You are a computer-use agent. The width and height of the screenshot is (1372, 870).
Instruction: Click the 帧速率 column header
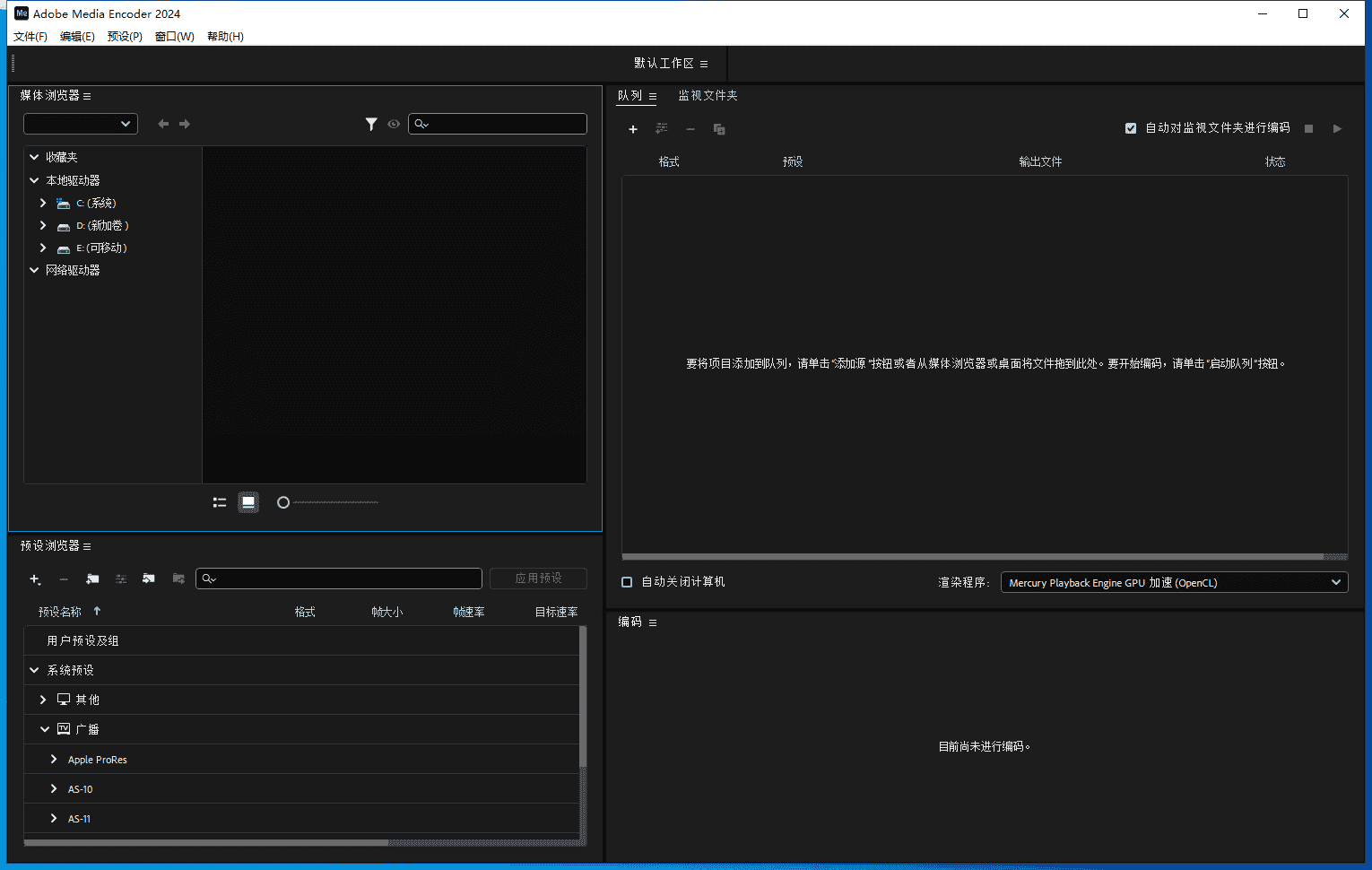tap(468, 612)
